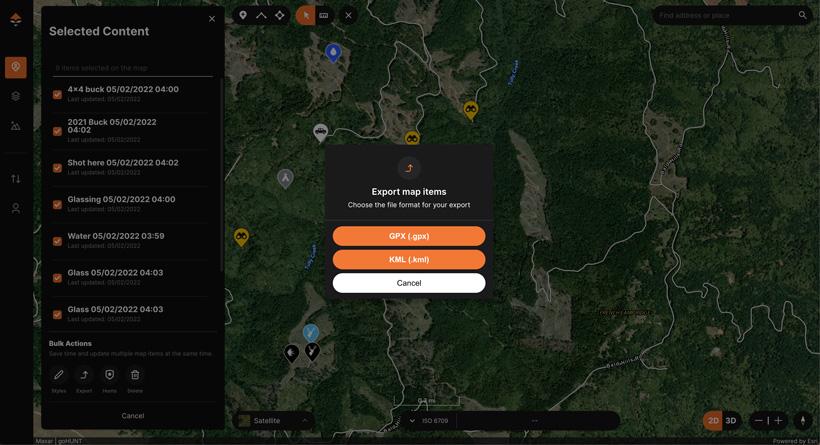Click the Hunts shield bulk action
The image size is (820, 445).
coord(109,375)
